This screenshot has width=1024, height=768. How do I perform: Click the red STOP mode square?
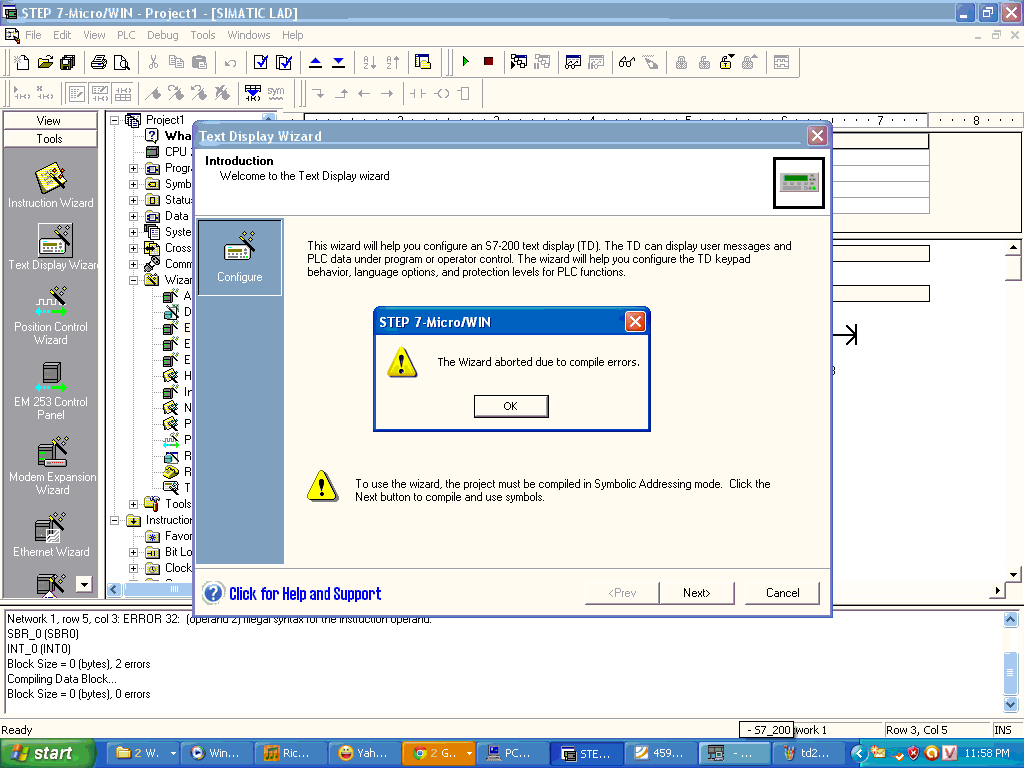488,61
